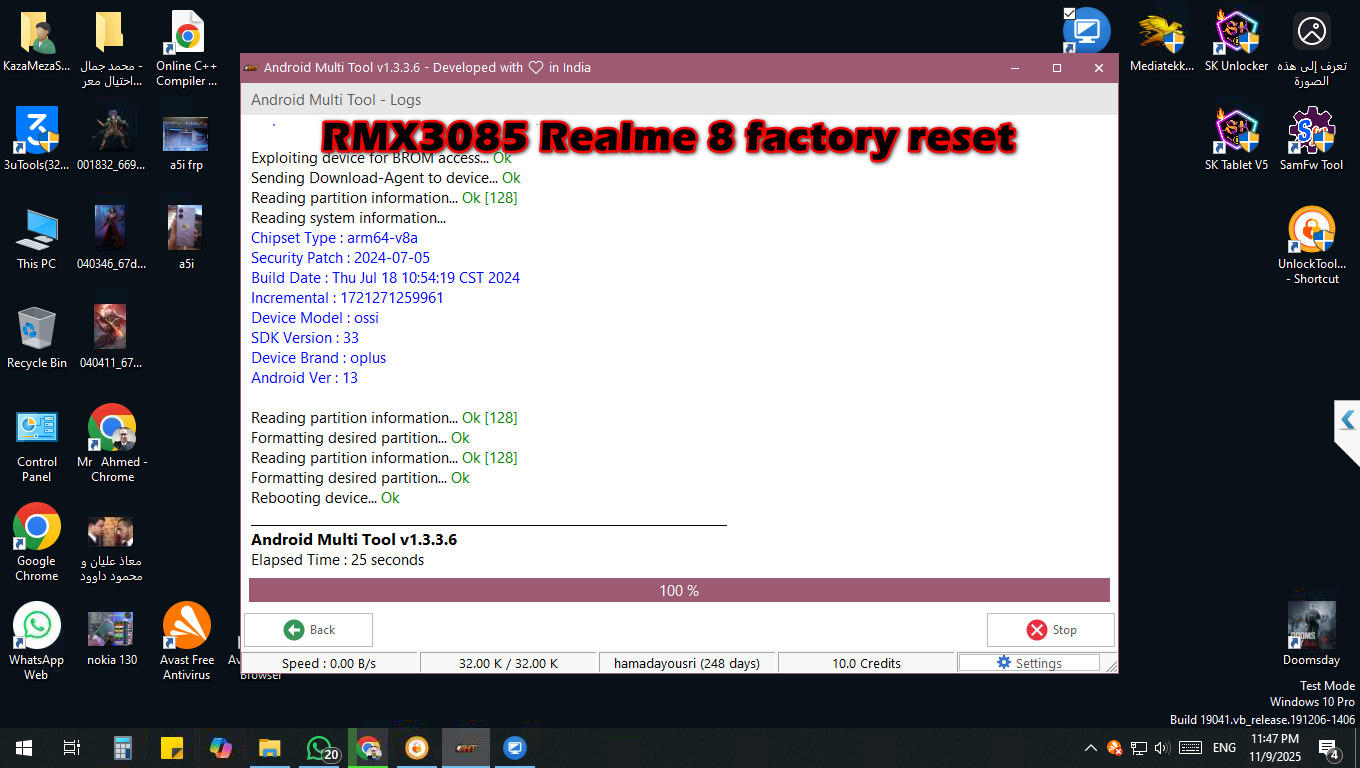This screenshot has height=768, width=1360.
Task: Open WhatsApp from the taskbar
Action: coord(320,748)
